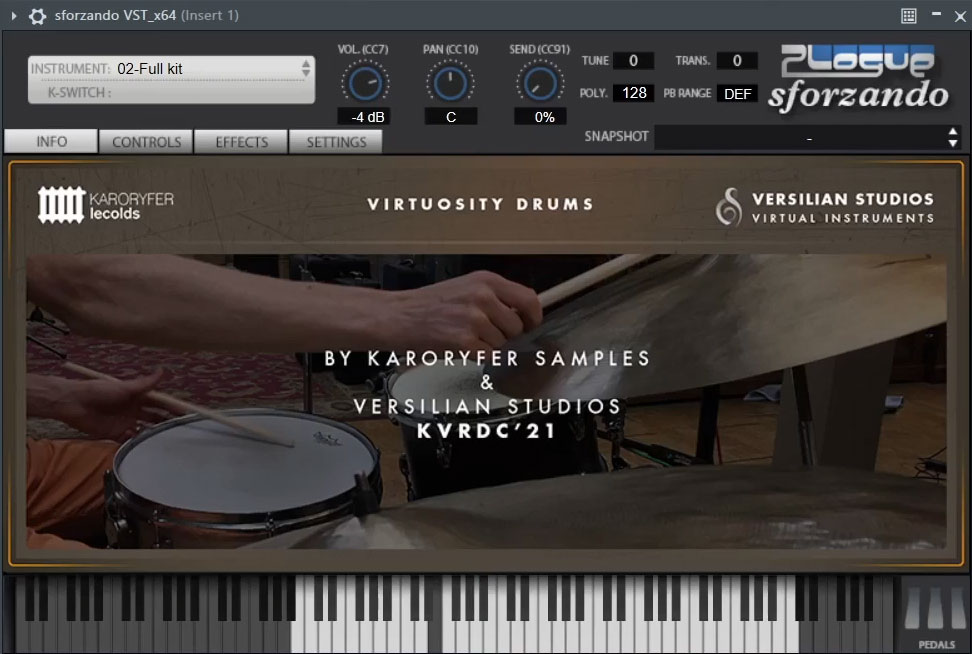Click the SNAPSHOT label
The width and height of the screenshot is (972, 654).
[x=616, y=136]
